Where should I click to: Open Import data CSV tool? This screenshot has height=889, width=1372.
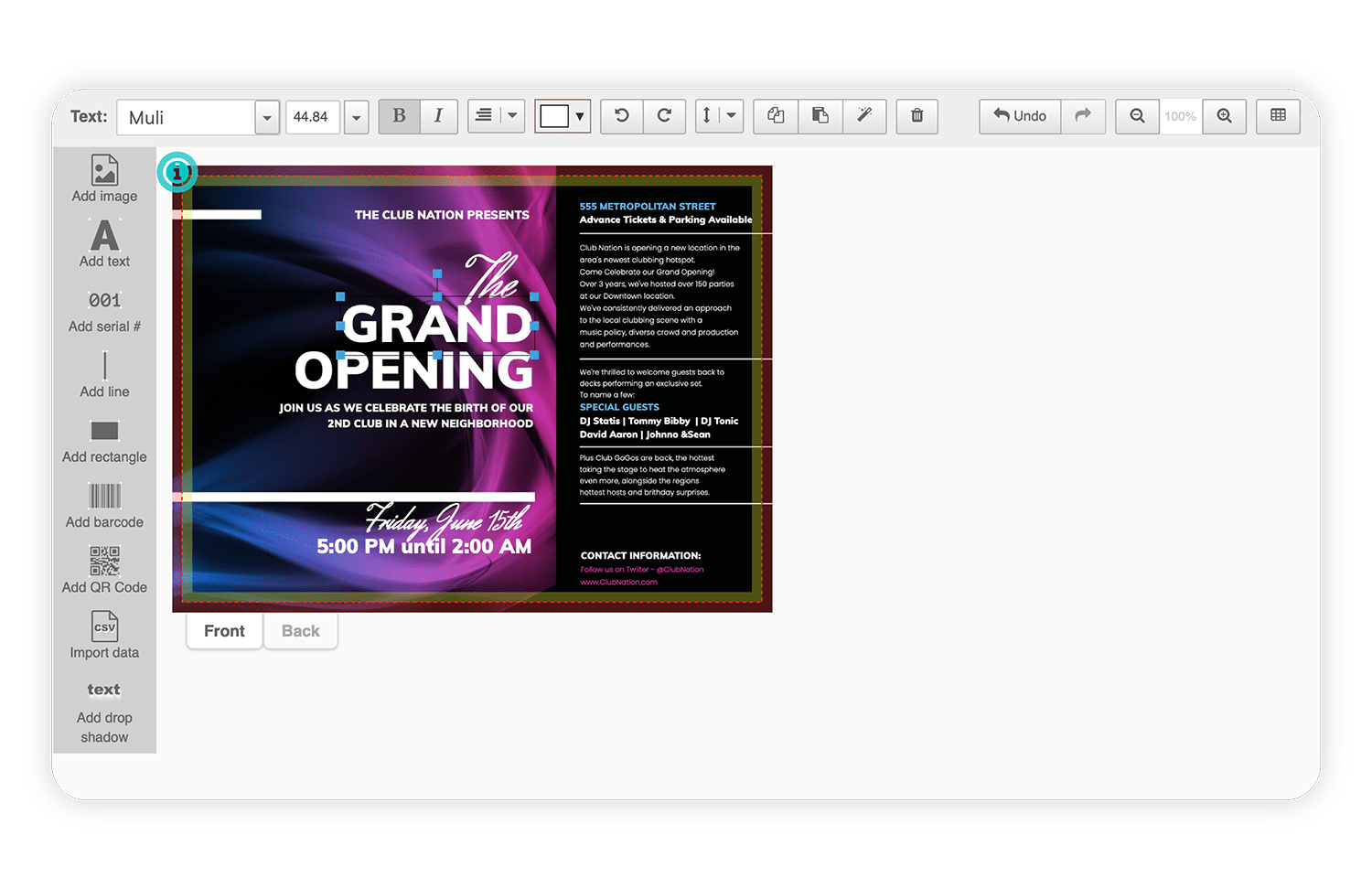coord(104,636)
